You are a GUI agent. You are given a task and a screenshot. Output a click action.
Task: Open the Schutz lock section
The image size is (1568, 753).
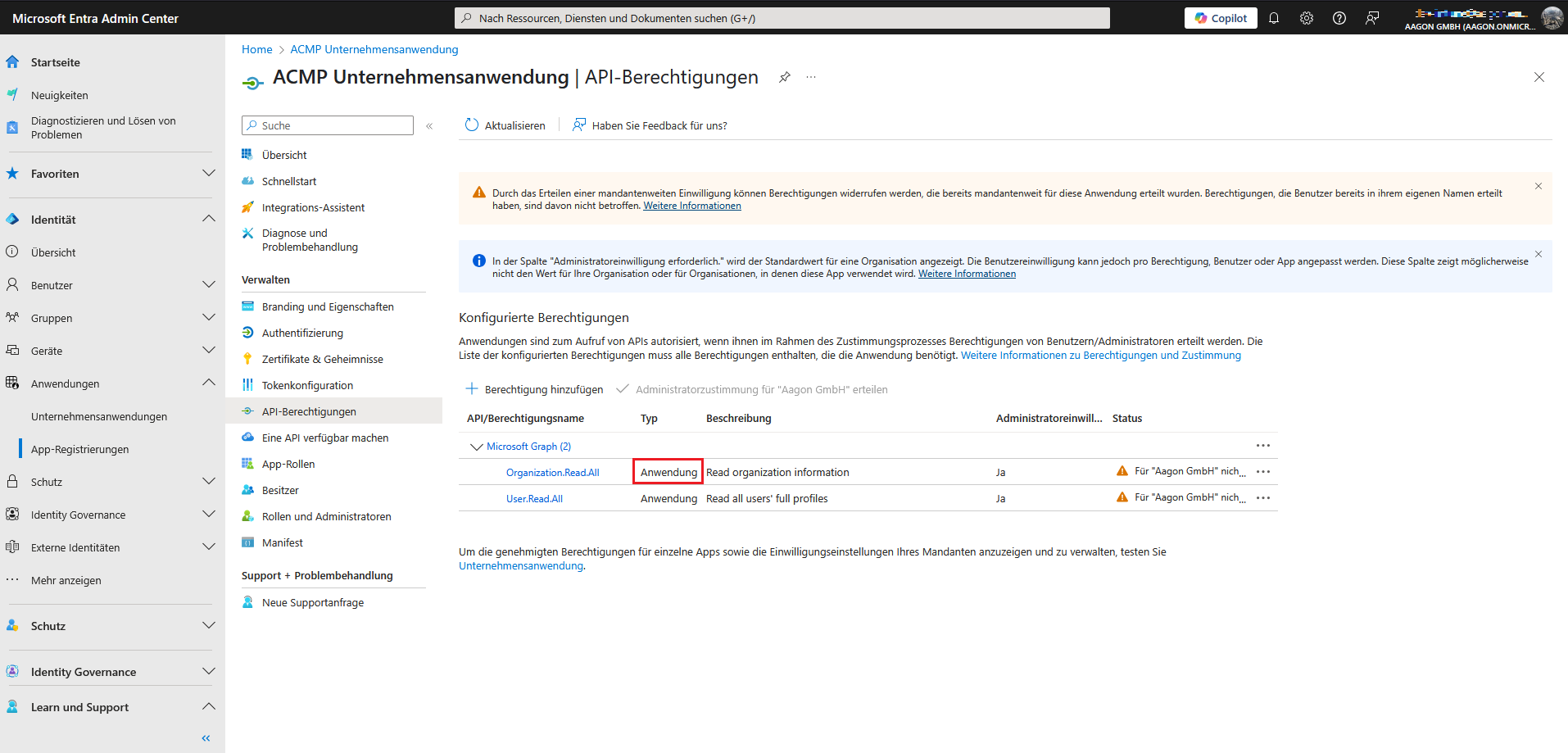pos(47,481)
